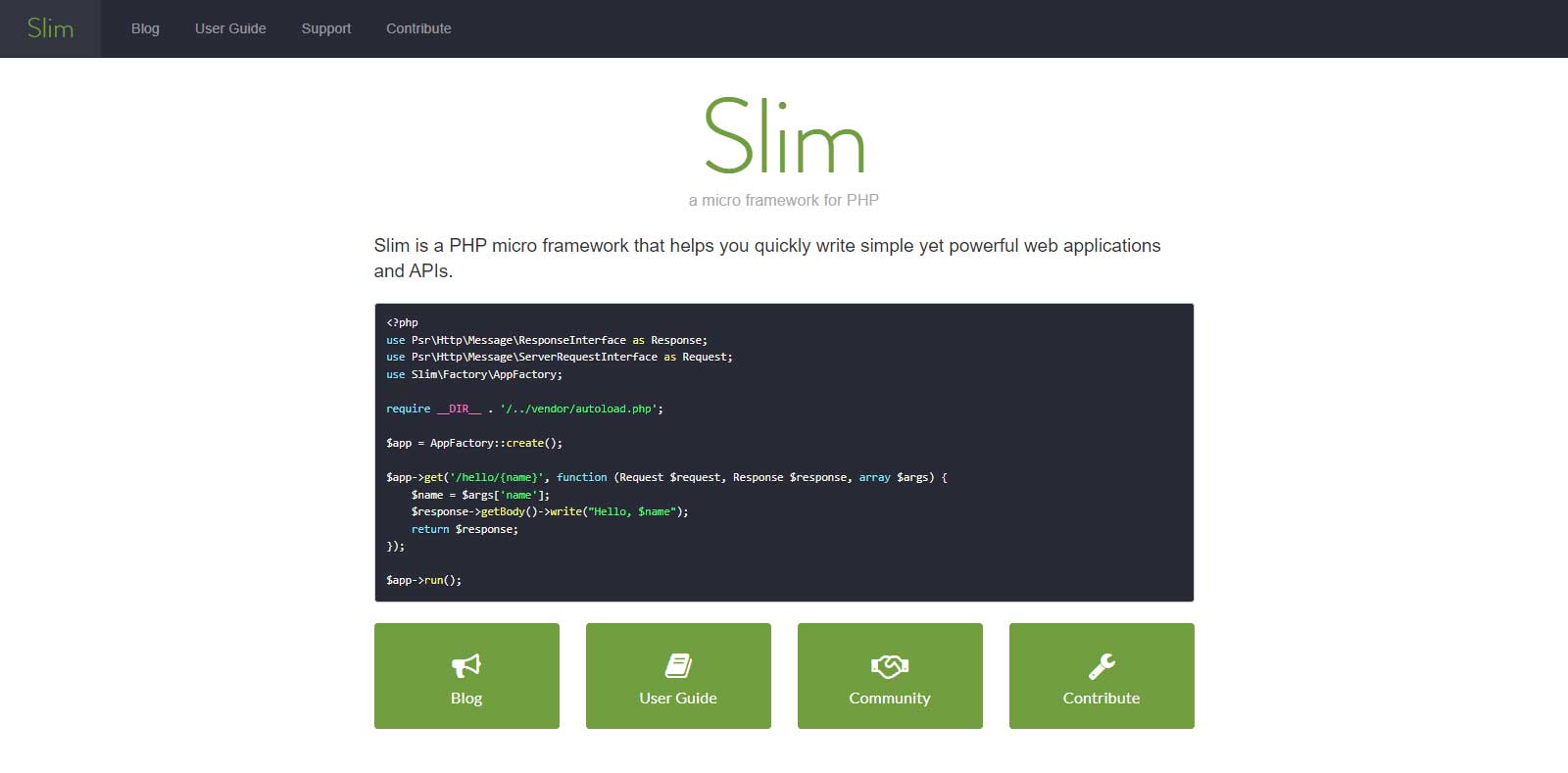
Task: Click the "$name = $args['name'];" code line
Action: 480,495
